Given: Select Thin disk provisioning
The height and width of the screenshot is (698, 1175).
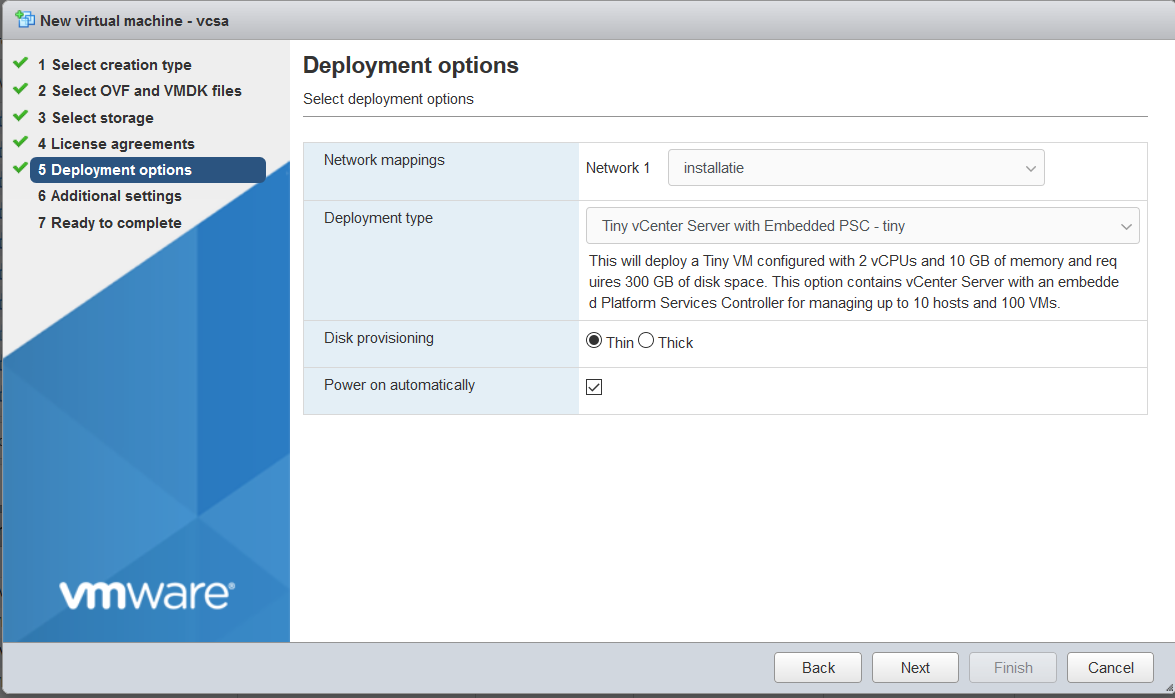Looking at the screenshot, I should [x=594, y=341].
